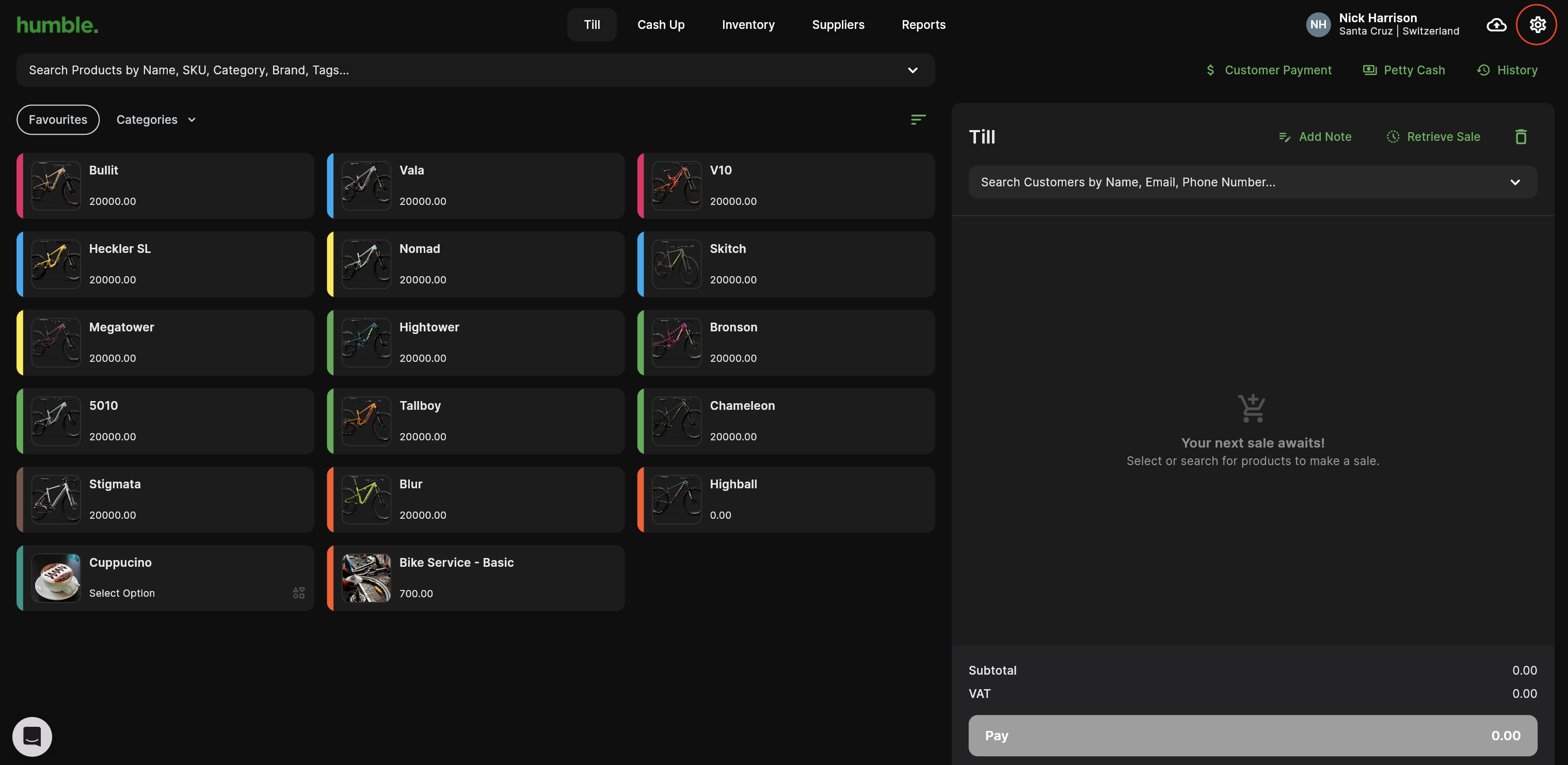Click the NH user avatar
Screen dimensions: 1568x765
tap(1318, 24)
